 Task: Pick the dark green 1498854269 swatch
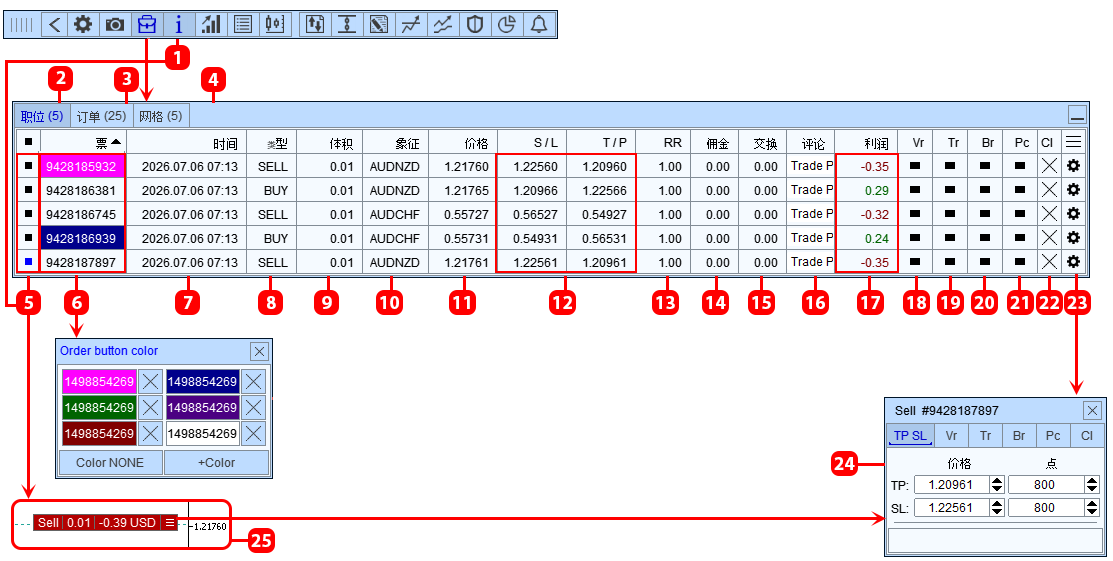pyautogui.click(x=99, y=408)
